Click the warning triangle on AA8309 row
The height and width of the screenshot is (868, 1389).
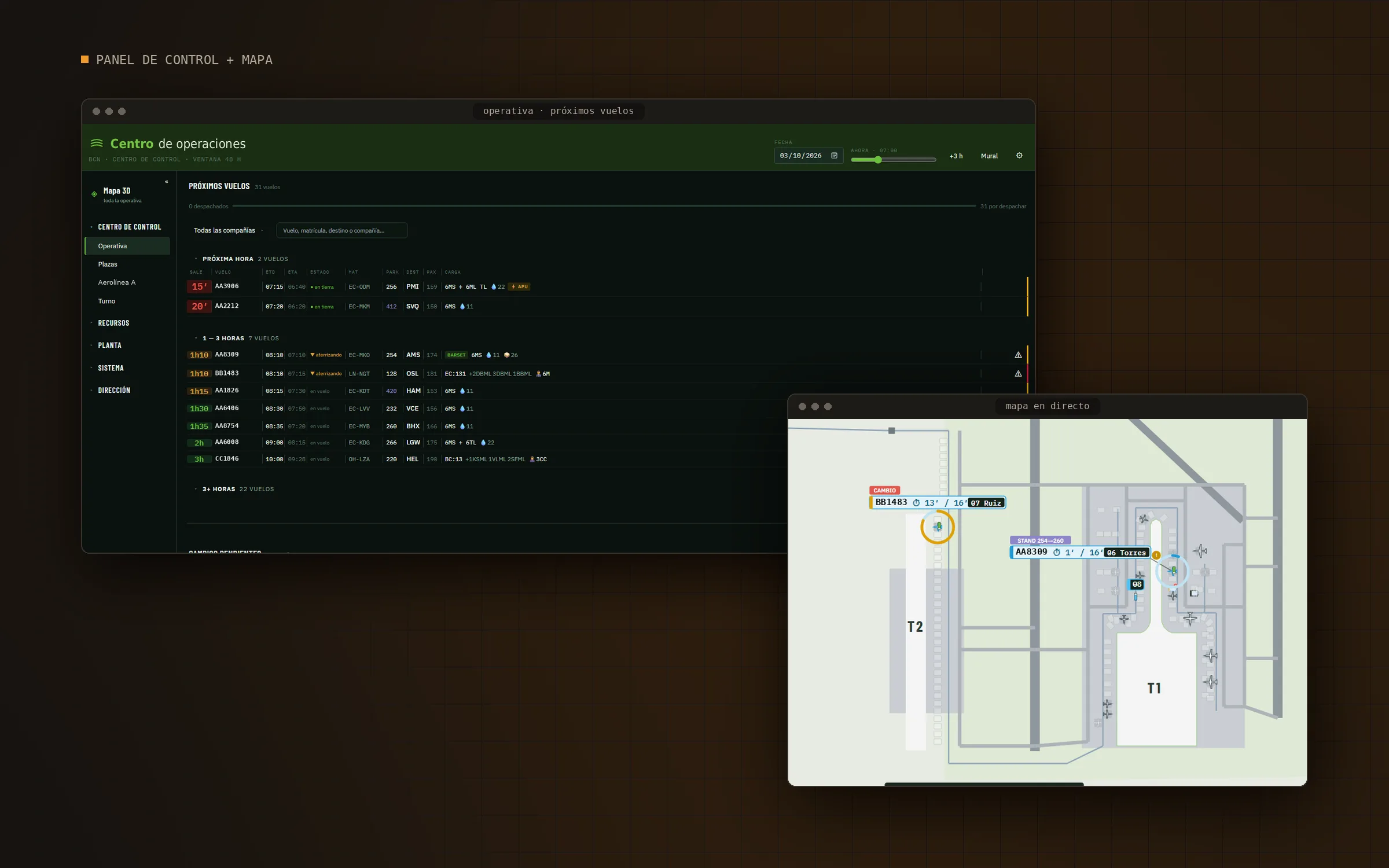click(x=1018, y=355)
